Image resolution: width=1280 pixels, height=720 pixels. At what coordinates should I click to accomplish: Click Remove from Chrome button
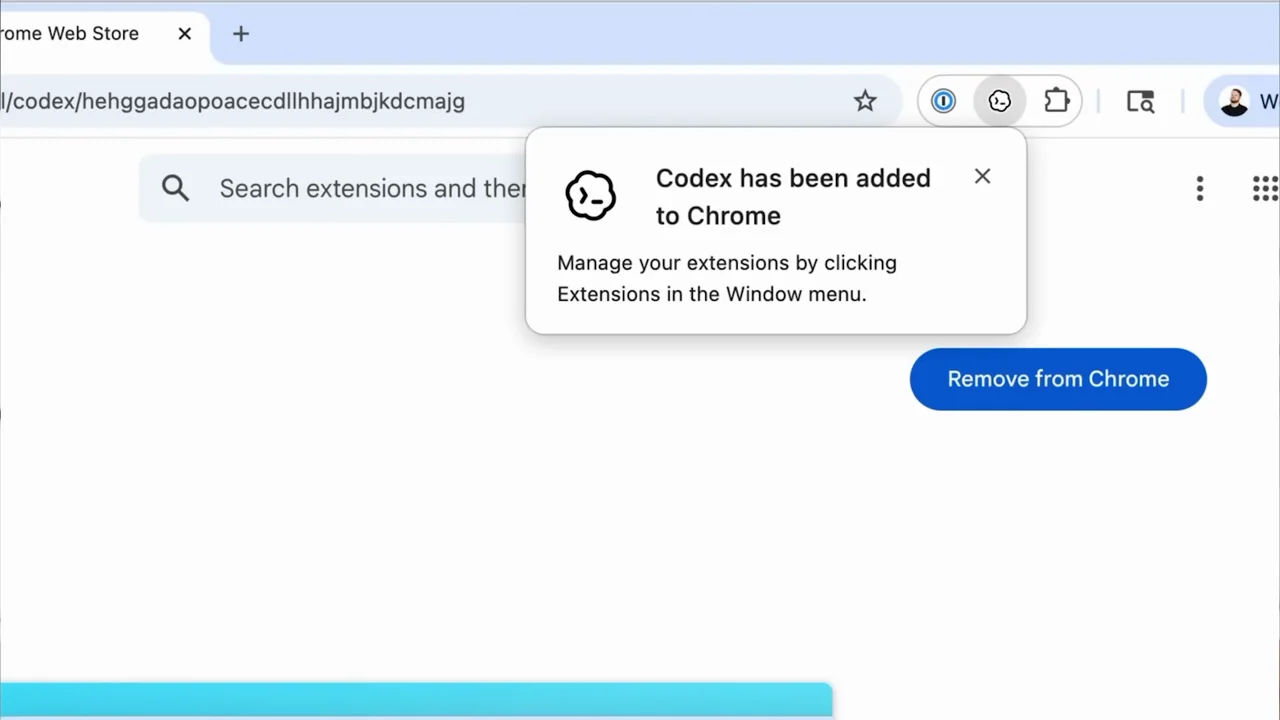point(1058,379)
